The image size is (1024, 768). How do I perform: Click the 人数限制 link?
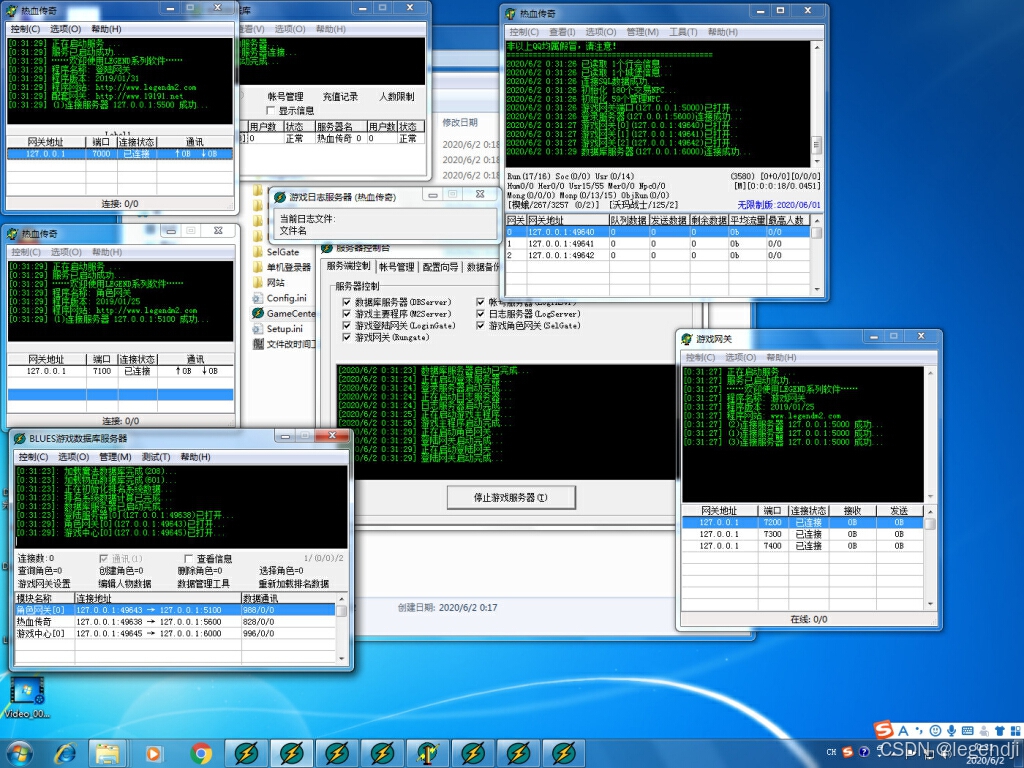pos(396,96)
